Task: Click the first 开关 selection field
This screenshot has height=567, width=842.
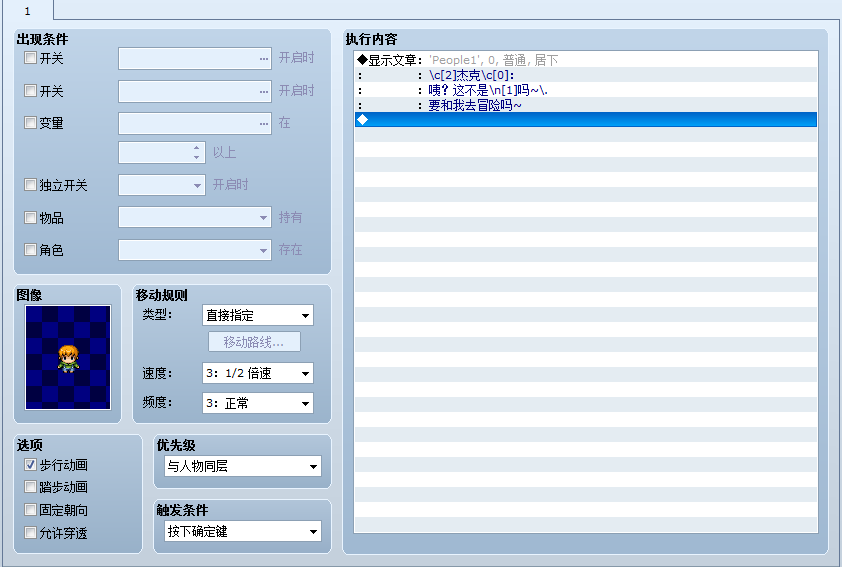Action: 194,59
